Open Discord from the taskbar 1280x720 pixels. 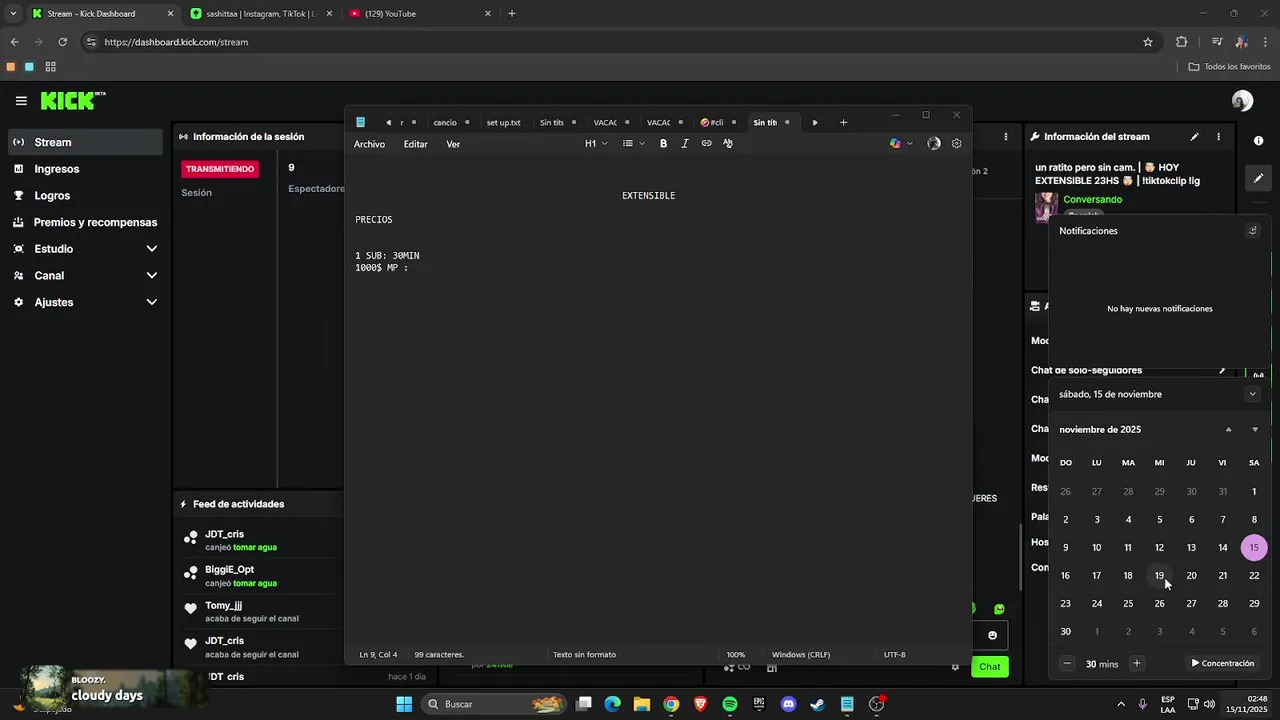788,704
